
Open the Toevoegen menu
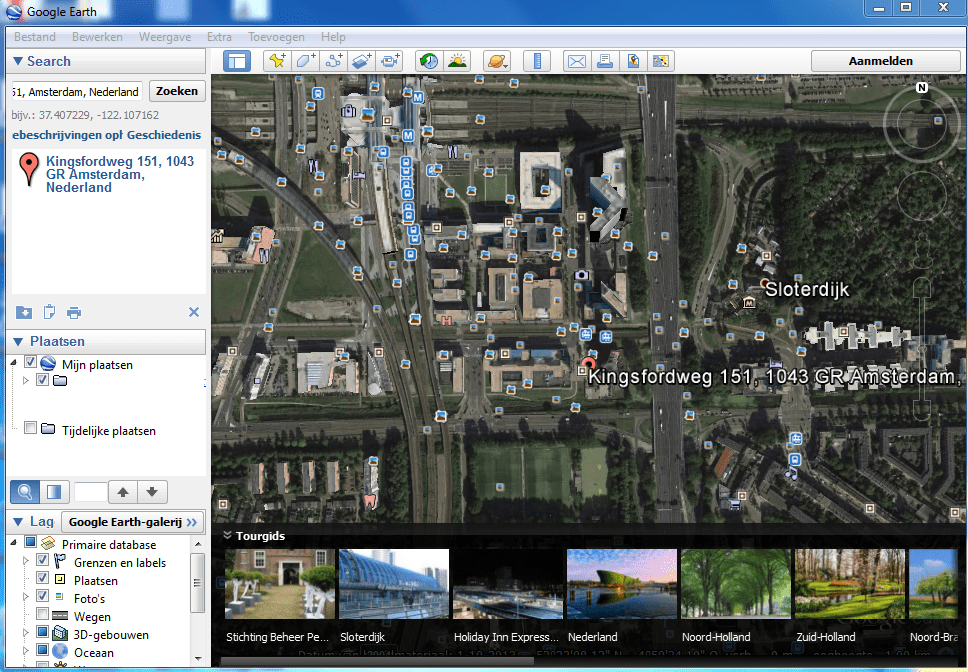point(276,37)
